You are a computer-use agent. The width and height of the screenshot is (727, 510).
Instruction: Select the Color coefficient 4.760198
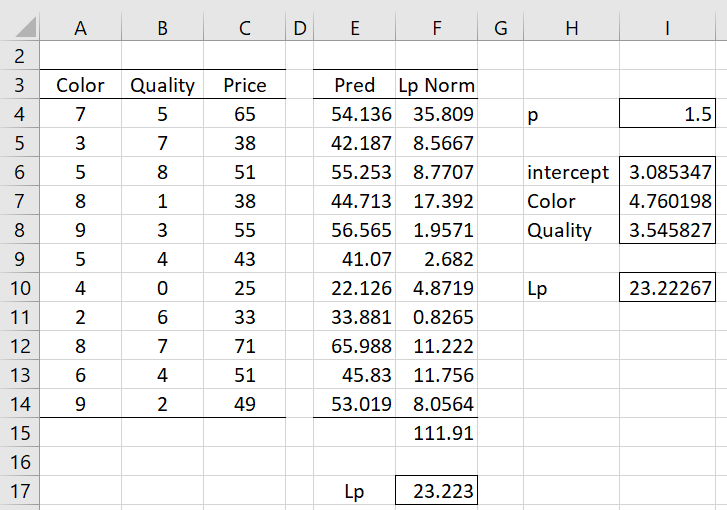click(667, 201)
